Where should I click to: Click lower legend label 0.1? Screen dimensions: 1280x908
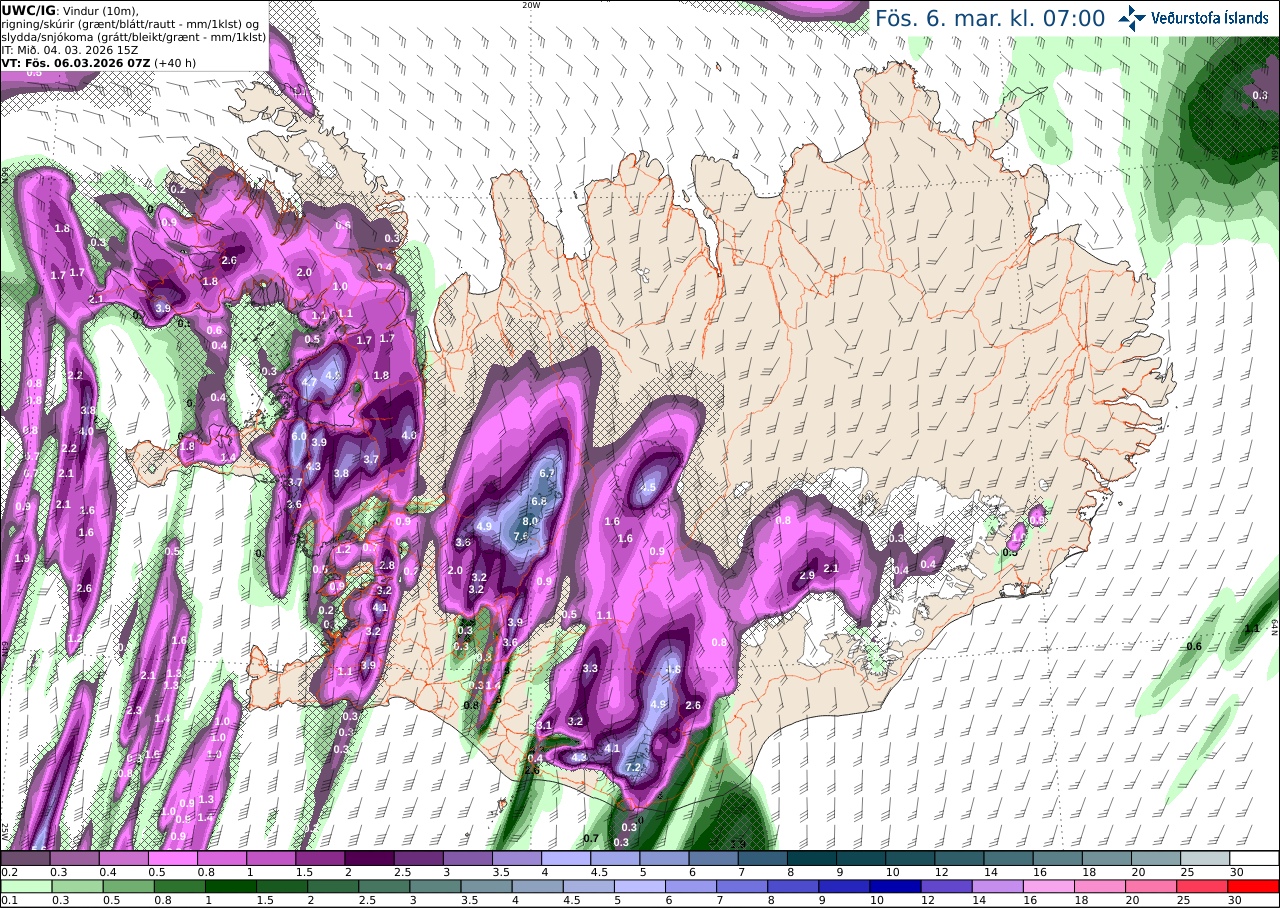(9, 900)
